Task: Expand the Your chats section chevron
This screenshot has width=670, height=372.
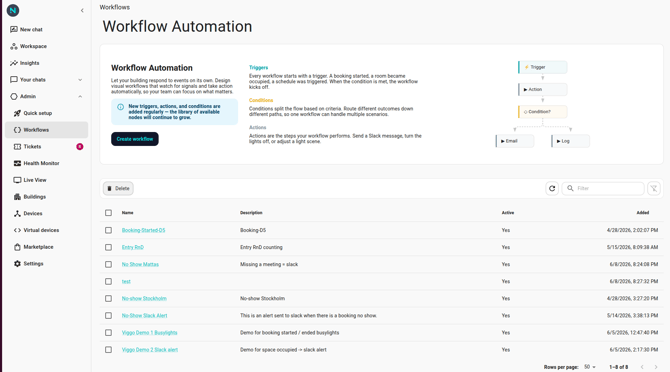Action: pos(80,80)
